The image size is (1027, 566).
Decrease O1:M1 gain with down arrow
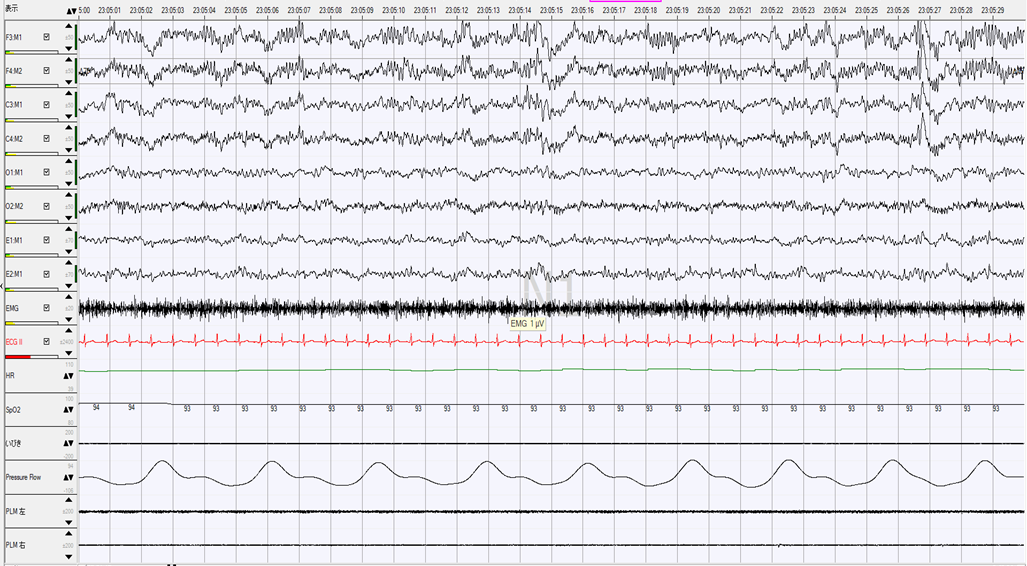coord(69,184)
